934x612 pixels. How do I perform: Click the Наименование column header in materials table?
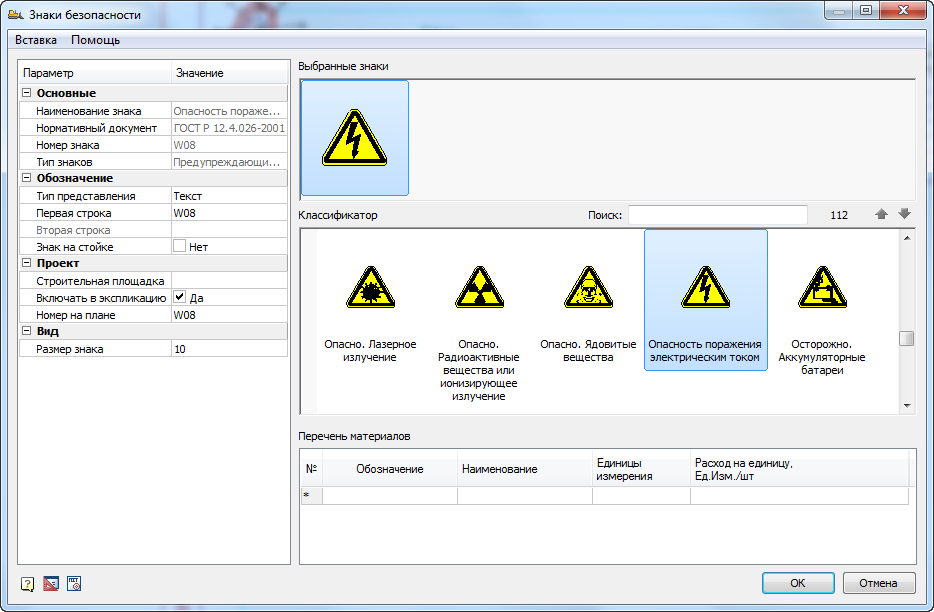click(x=525, y=469)
